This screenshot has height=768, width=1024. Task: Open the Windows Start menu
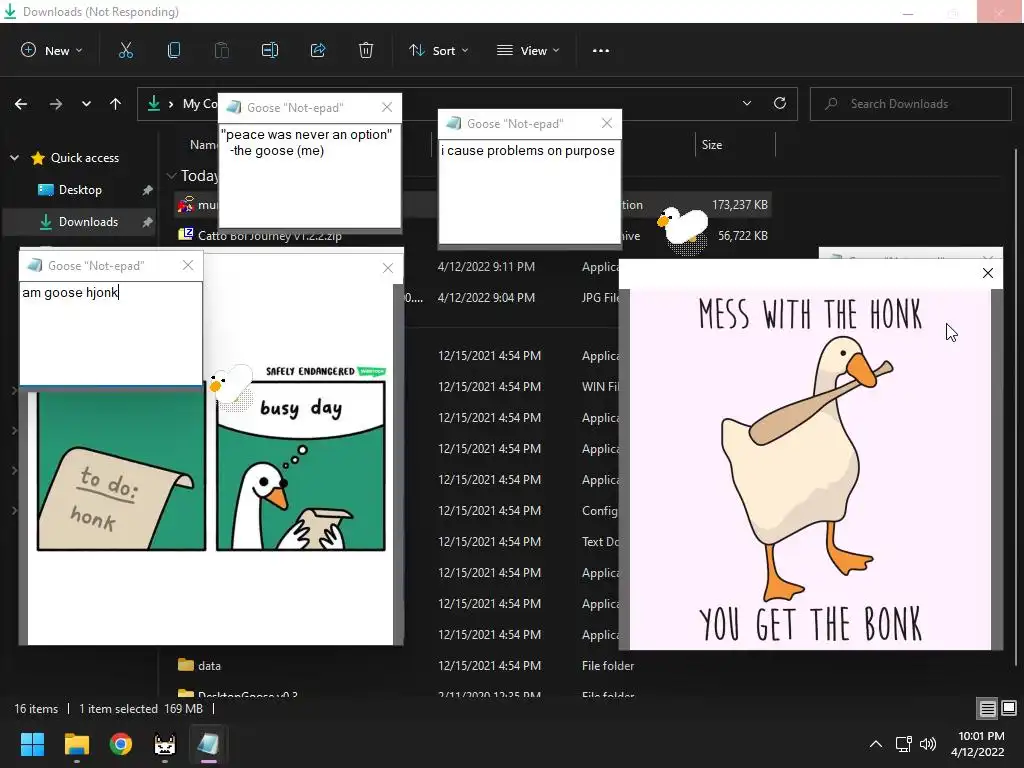pyautogui.click(x=32, y=744)
